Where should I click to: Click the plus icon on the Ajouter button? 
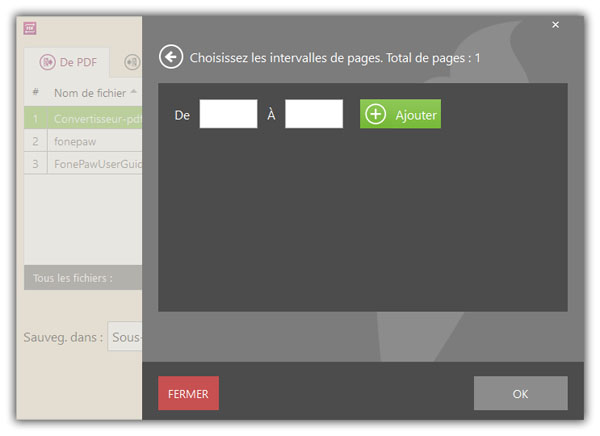(375, 114)
